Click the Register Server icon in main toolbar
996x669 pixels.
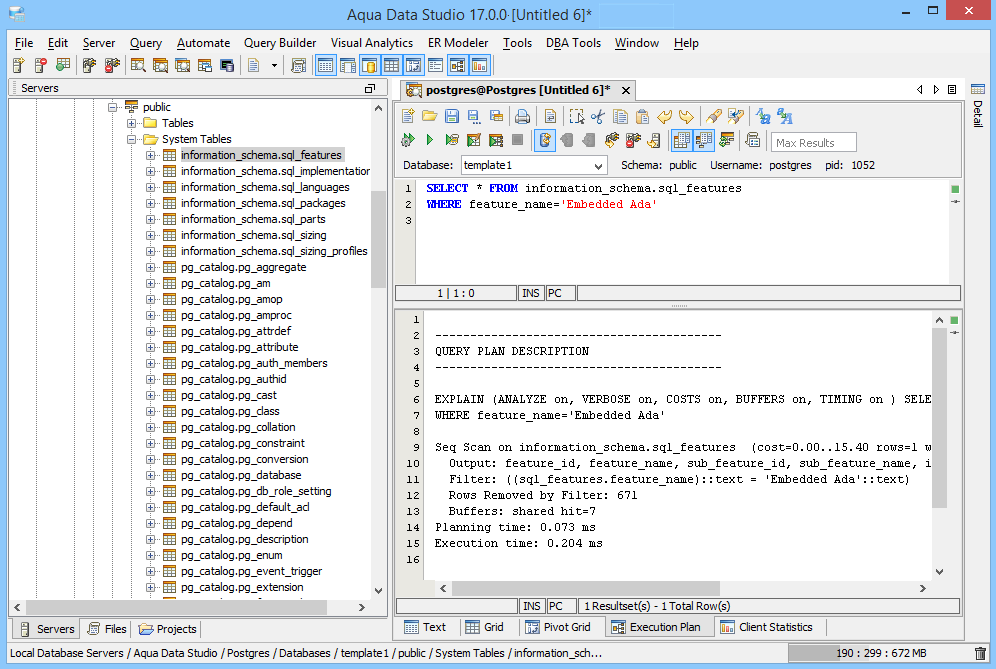tap(18, 65)
